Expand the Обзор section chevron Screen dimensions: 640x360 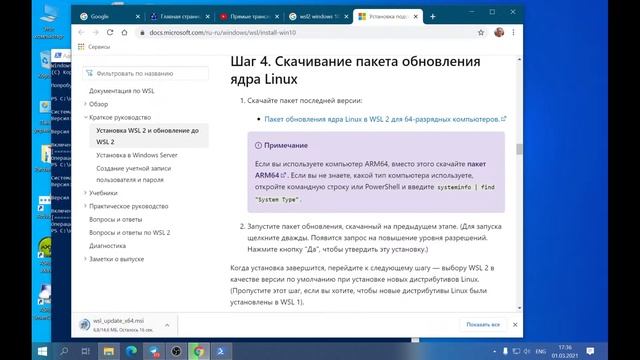click(85, 104)
